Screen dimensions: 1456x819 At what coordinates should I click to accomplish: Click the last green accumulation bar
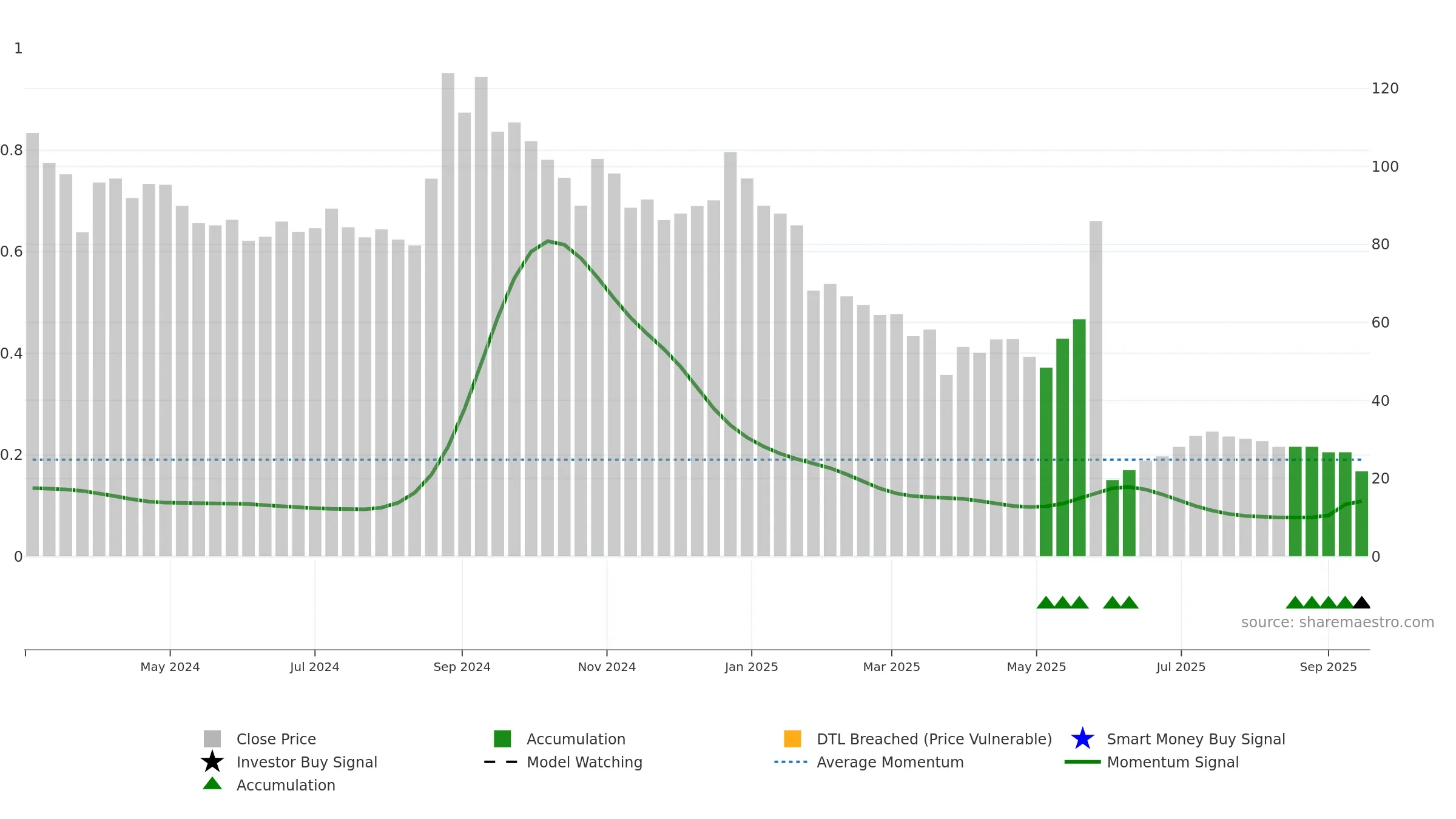1361,514
